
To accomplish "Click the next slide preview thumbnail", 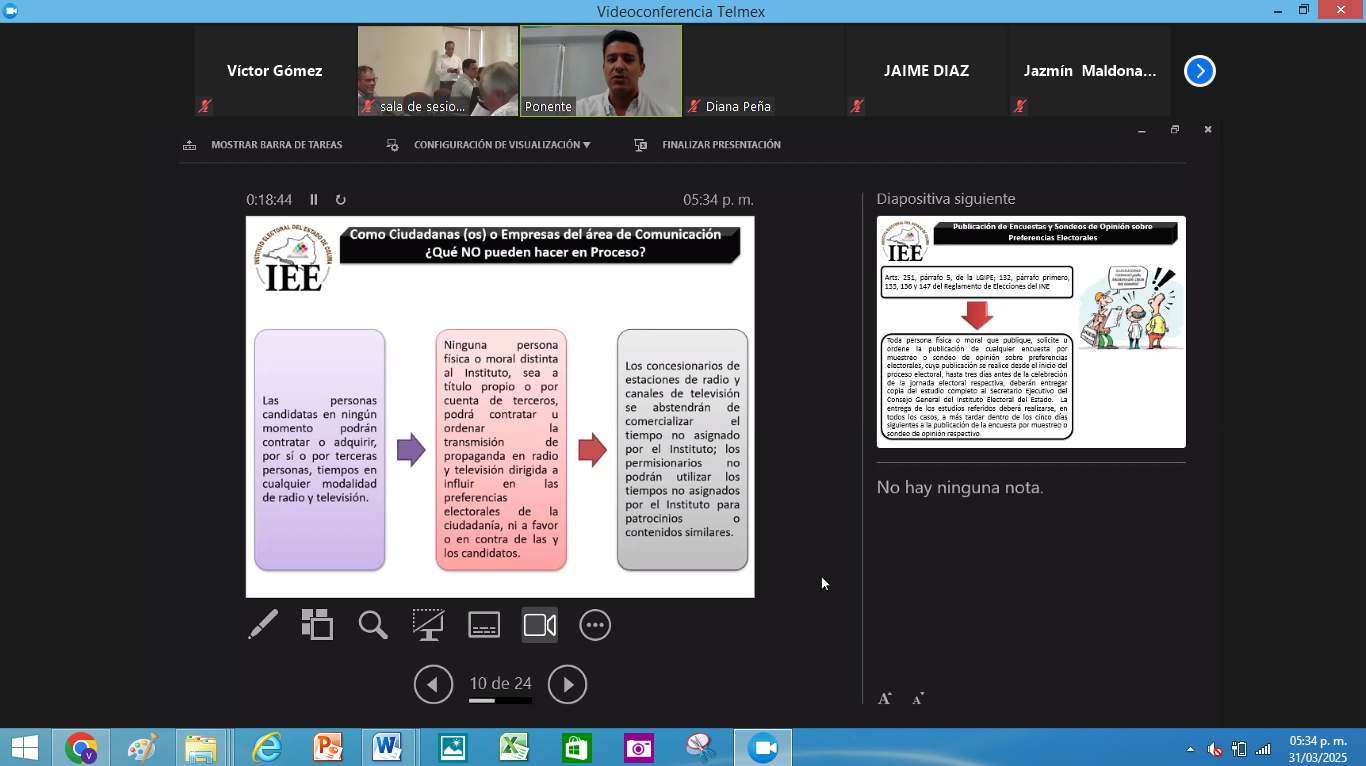I will [1031, 332].
